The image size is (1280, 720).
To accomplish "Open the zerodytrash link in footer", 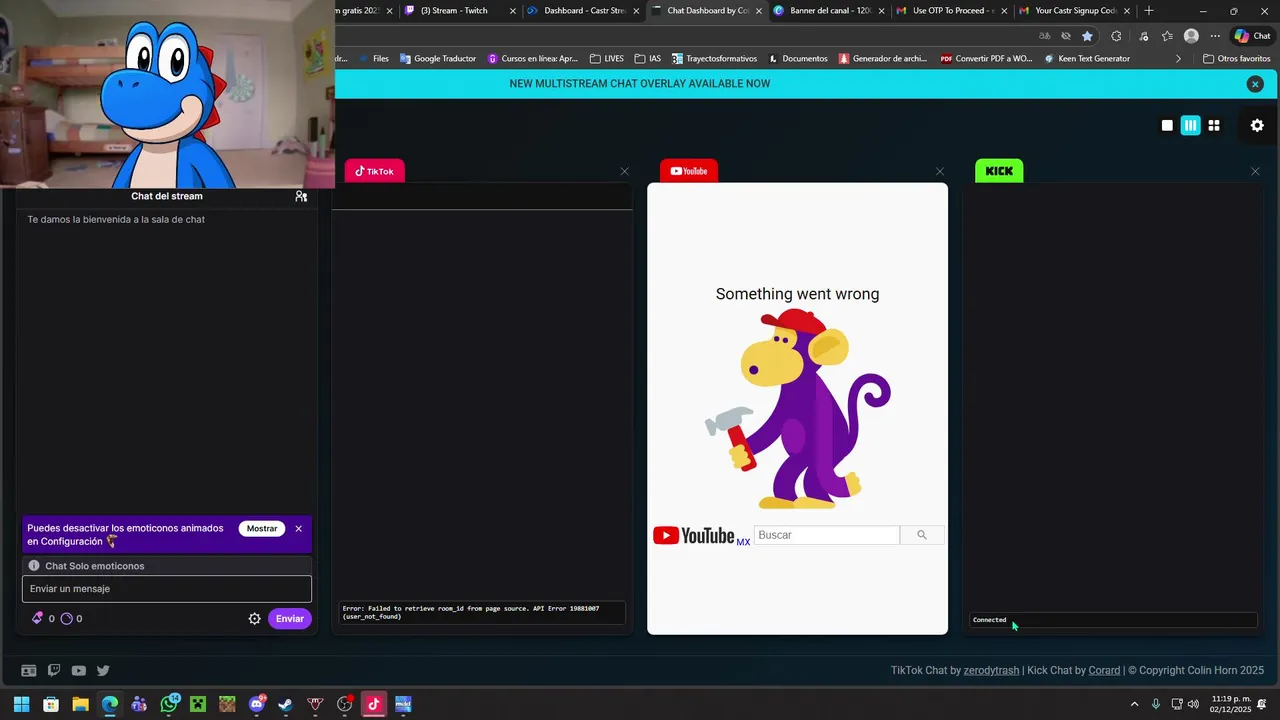I will click(x=991, y=670).
